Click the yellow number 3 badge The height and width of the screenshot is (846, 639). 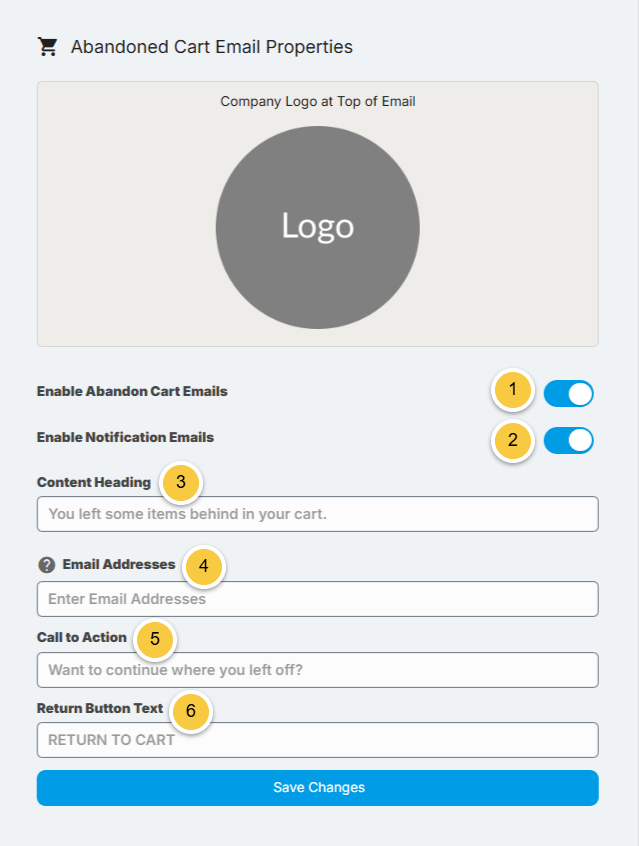click(181, 482)
